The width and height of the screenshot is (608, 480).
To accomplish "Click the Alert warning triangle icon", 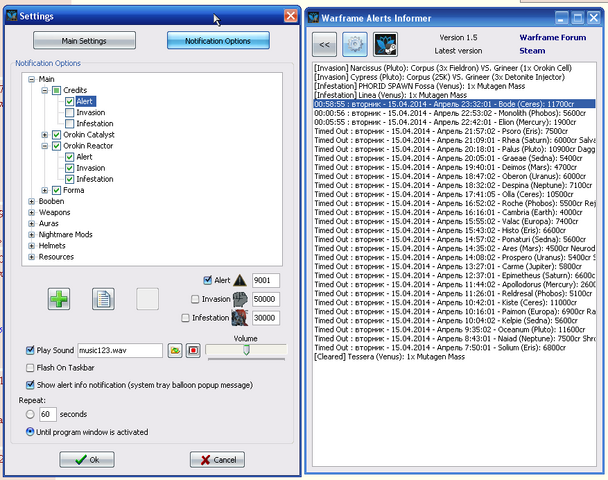I will (240, 280).
